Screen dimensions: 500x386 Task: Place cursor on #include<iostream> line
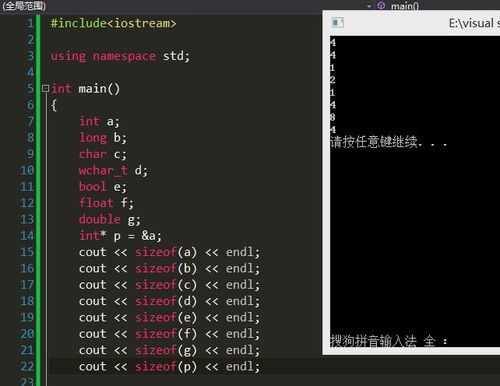click(113, 23)
